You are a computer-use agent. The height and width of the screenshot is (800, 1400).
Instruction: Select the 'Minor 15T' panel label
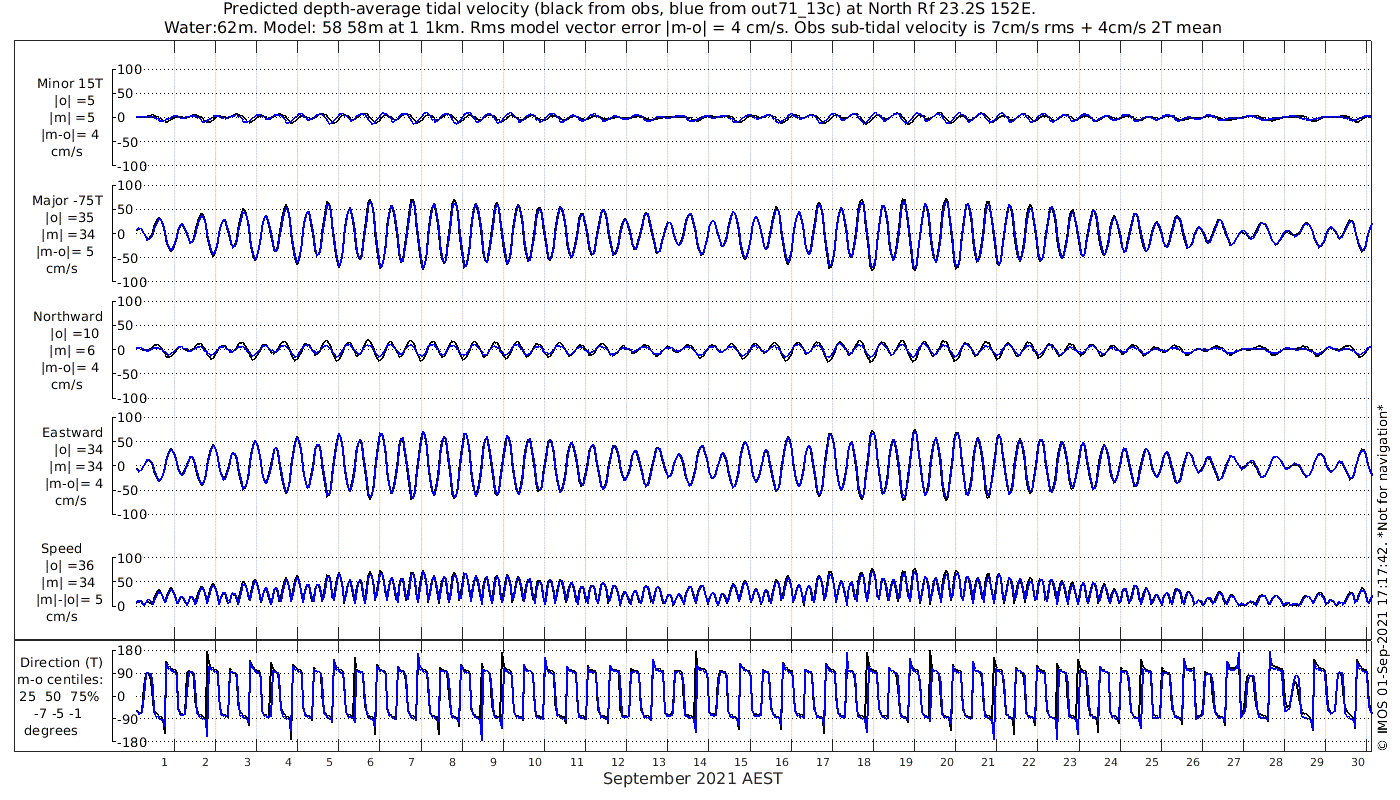(x=69, y=84)
